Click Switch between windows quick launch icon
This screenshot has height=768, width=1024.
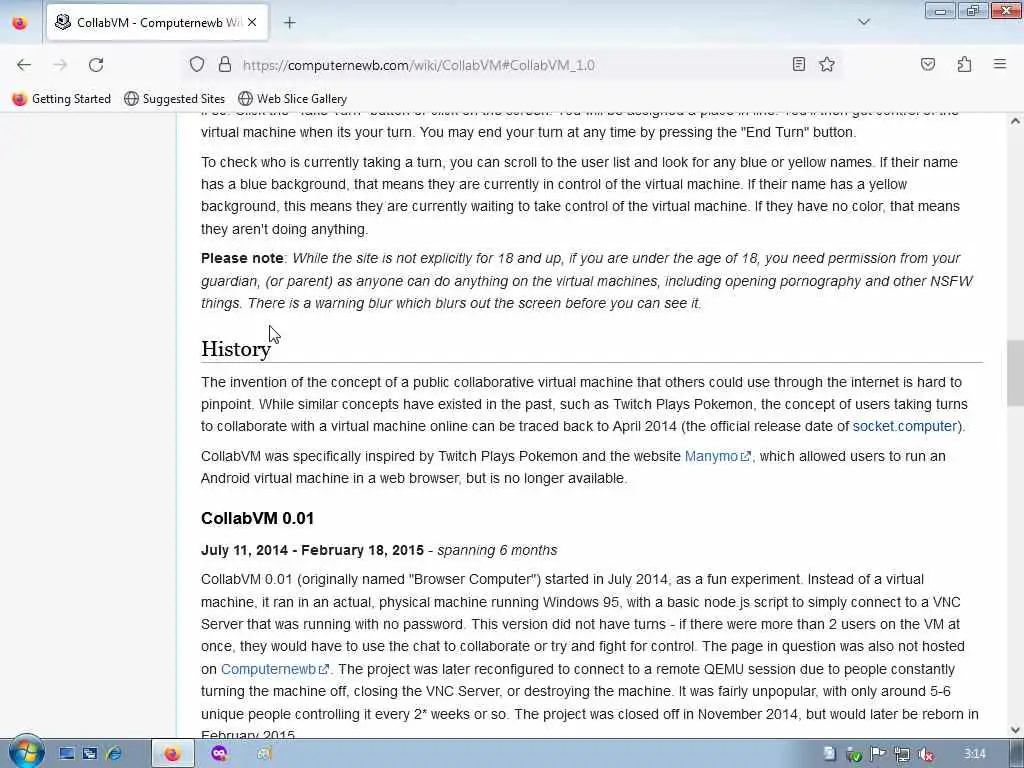[90, 754]
